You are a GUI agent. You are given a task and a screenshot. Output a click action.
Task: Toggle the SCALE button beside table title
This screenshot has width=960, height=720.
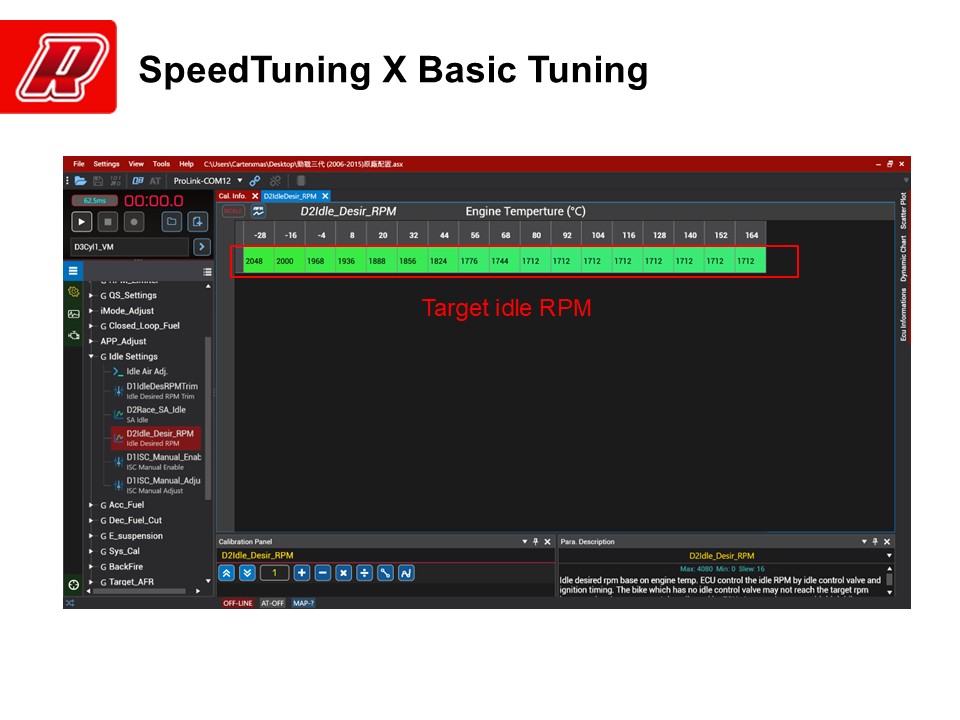coord(233,212)
